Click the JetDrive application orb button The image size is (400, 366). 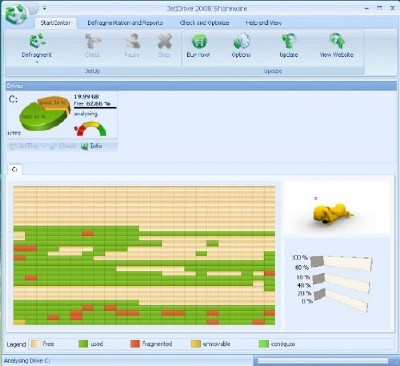(16, 14)
